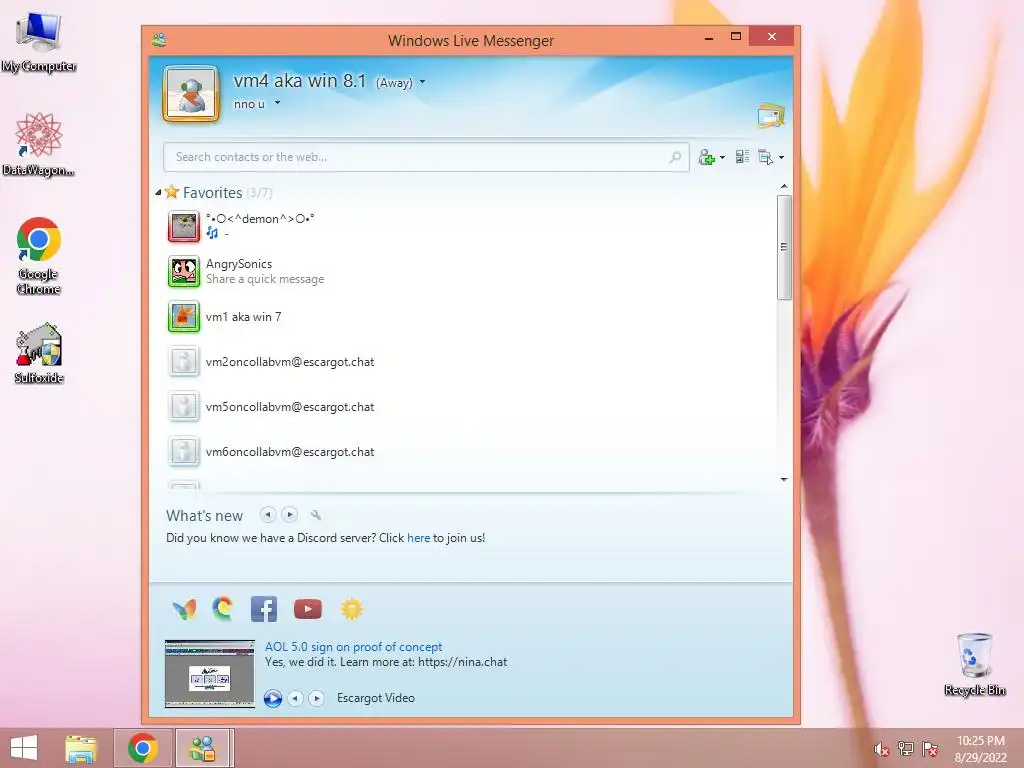
Task: Click the contact list scroll up arrow
Action: tap(784, 187)
